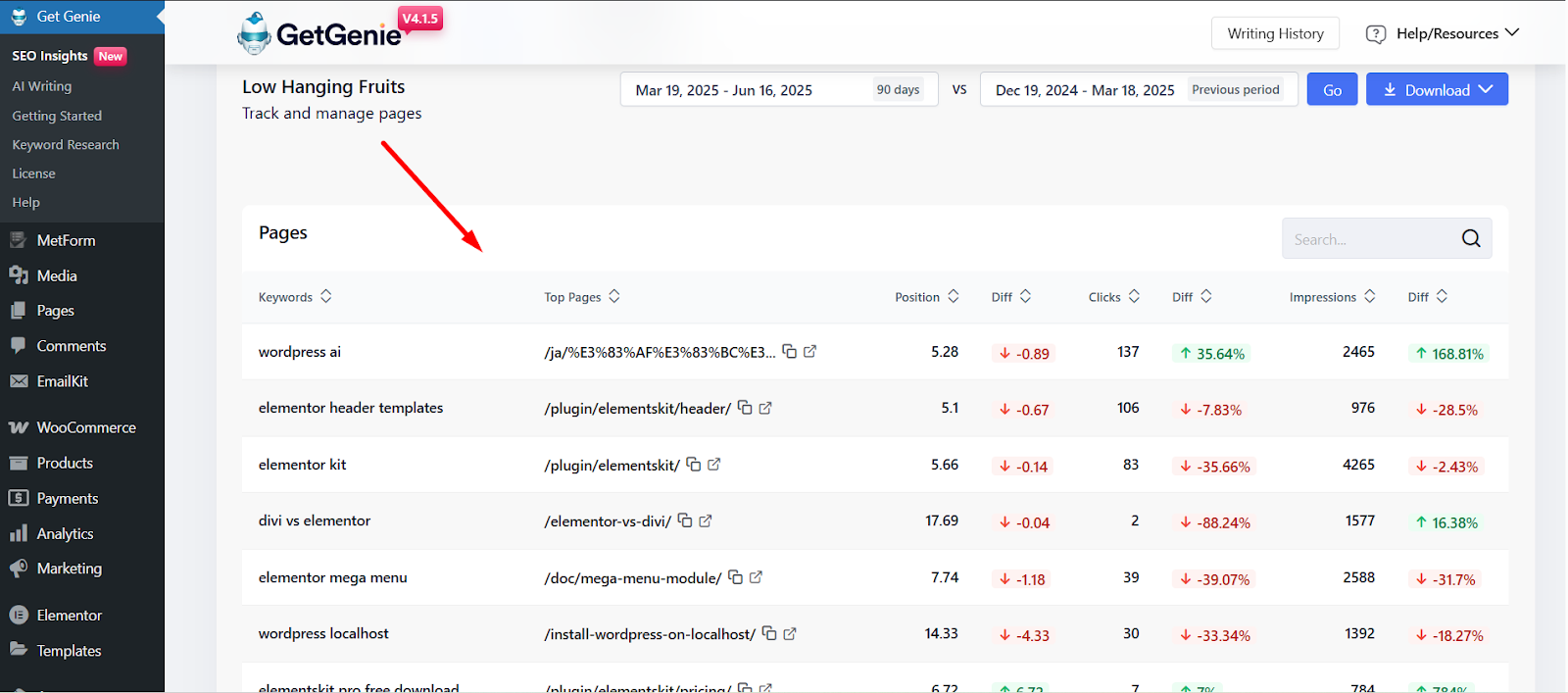Click the Go button
Viewport: 1568px width, 693px height.
point(1332,89)
